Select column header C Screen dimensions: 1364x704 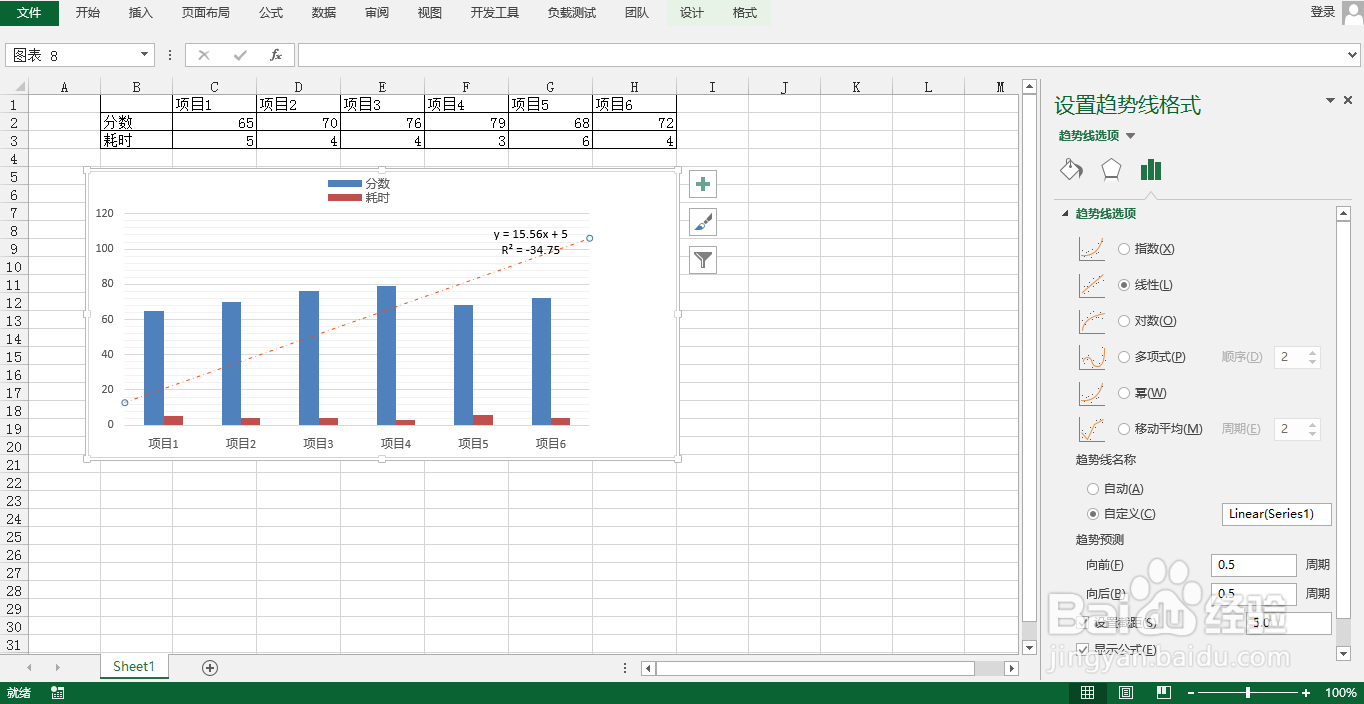pyautogui.click(x=214, y=87)
